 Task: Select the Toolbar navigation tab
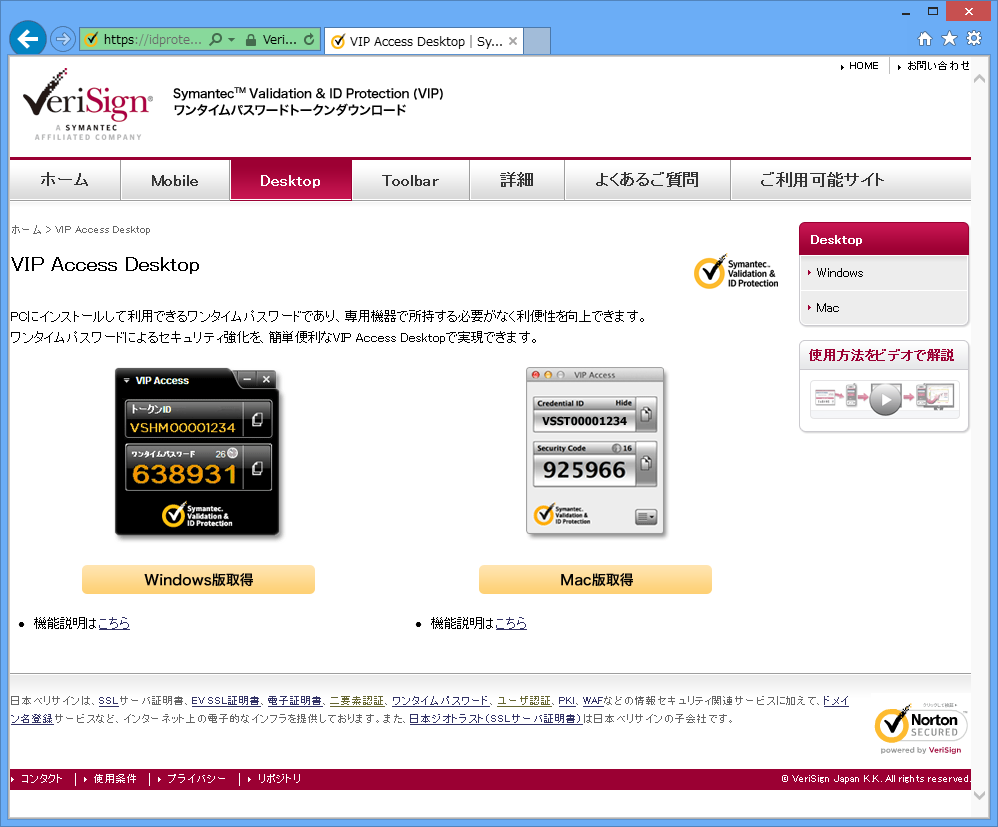coord(411,180)
